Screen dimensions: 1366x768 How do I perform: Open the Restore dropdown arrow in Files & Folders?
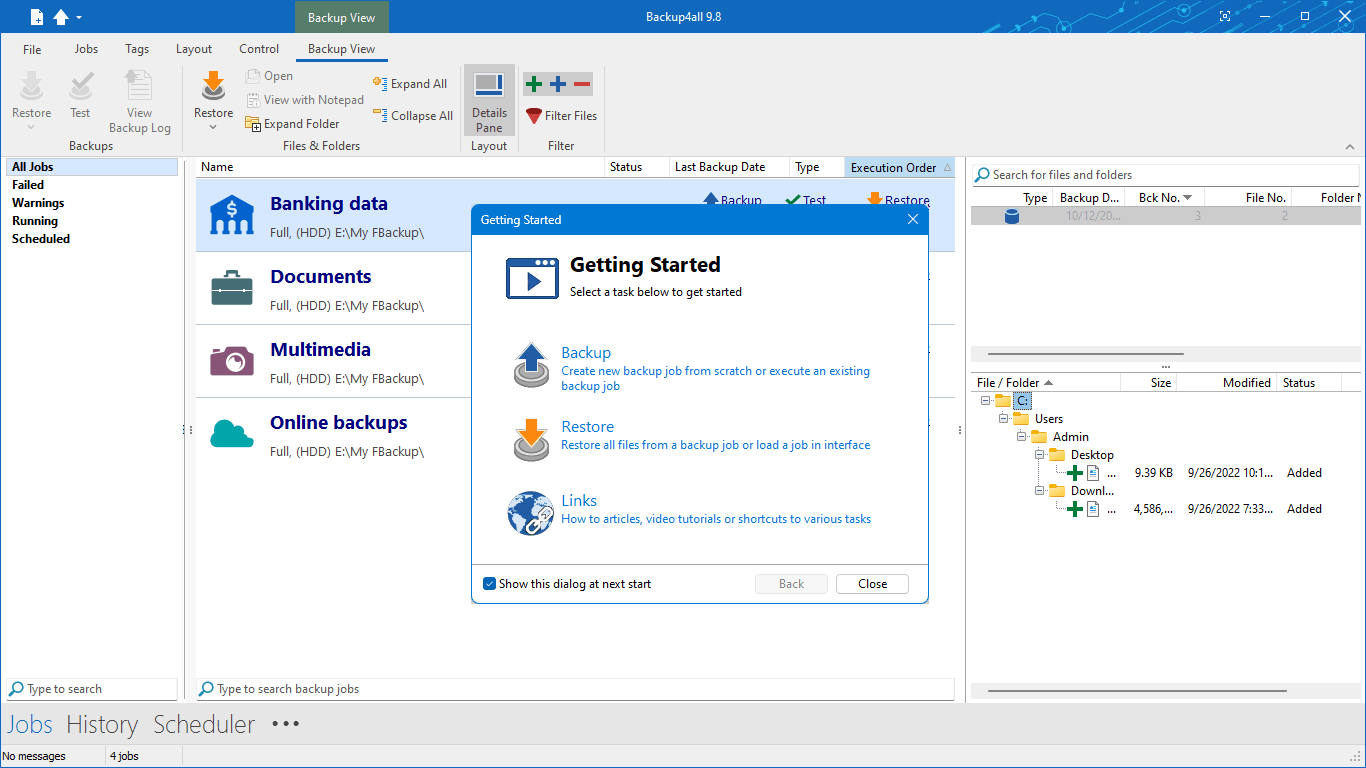pos(213,127)
